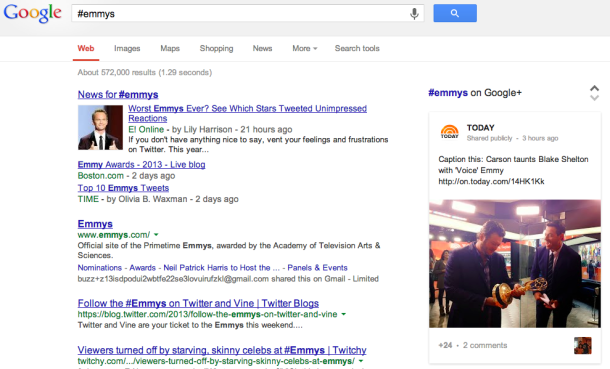Image resolution: width=610 pixels, height=369 pixels.
Task: Click the commenter avatar thumbnail
Action: 582,345
